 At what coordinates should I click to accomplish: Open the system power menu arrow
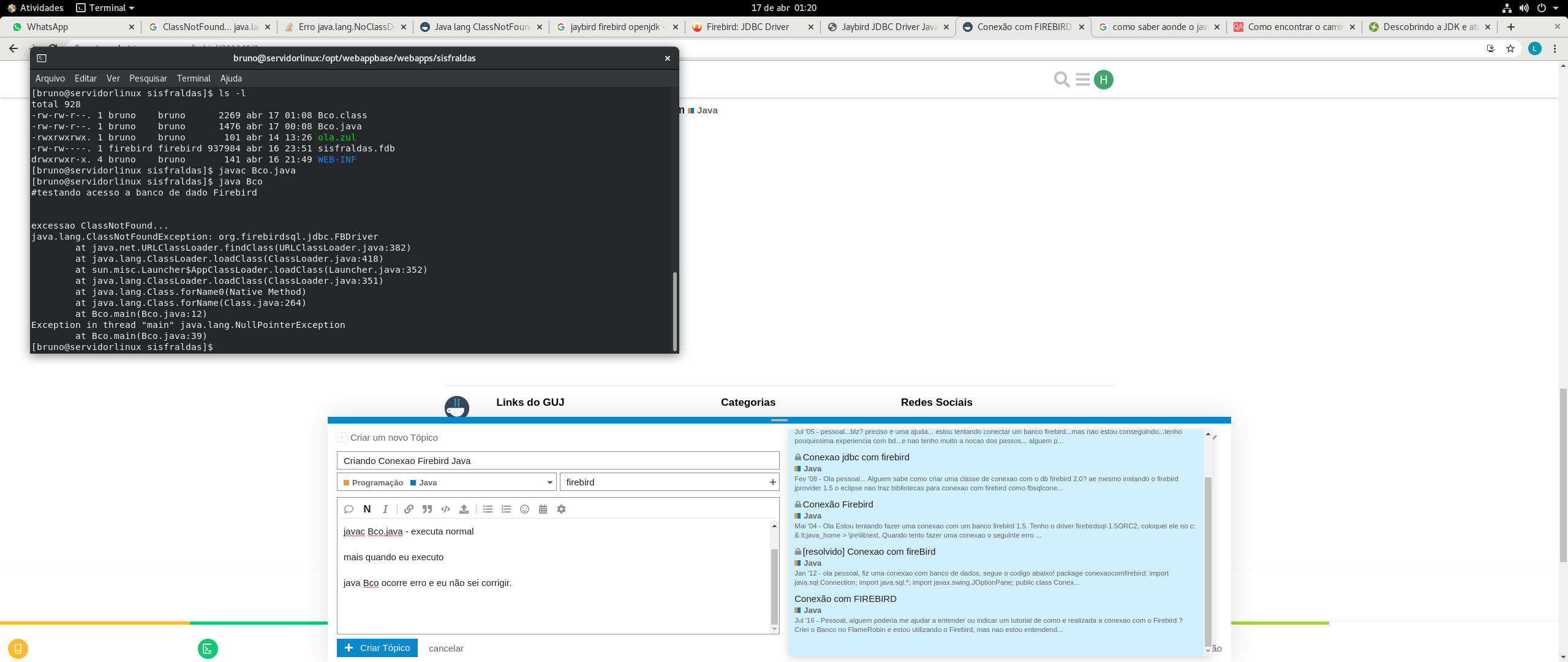(1556, 8)
